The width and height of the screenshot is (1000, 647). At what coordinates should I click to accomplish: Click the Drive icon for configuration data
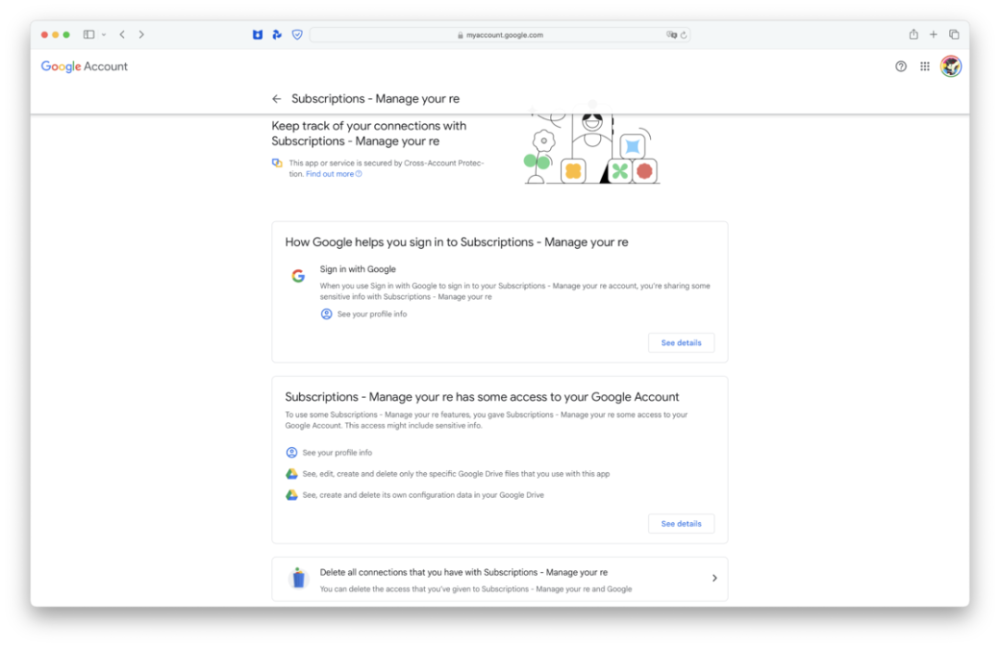coord(291,495)
